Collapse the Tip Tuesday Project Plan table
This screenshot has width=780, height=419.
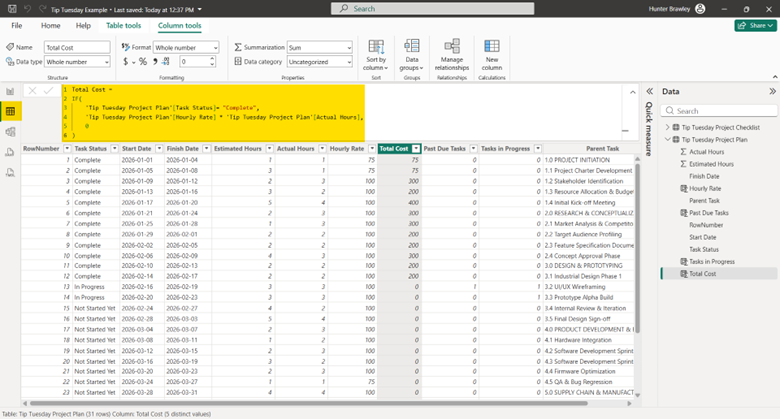(667, 139)
